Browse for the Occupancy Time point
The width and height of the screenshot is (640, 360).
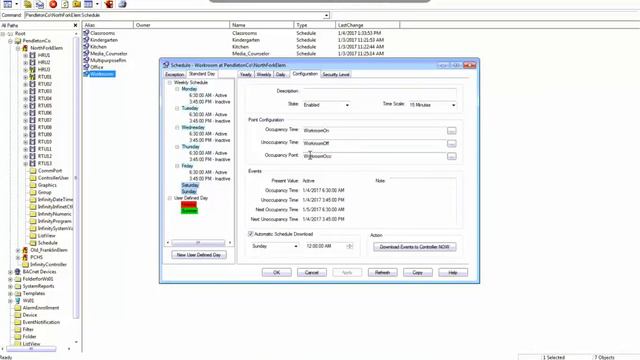451,131
